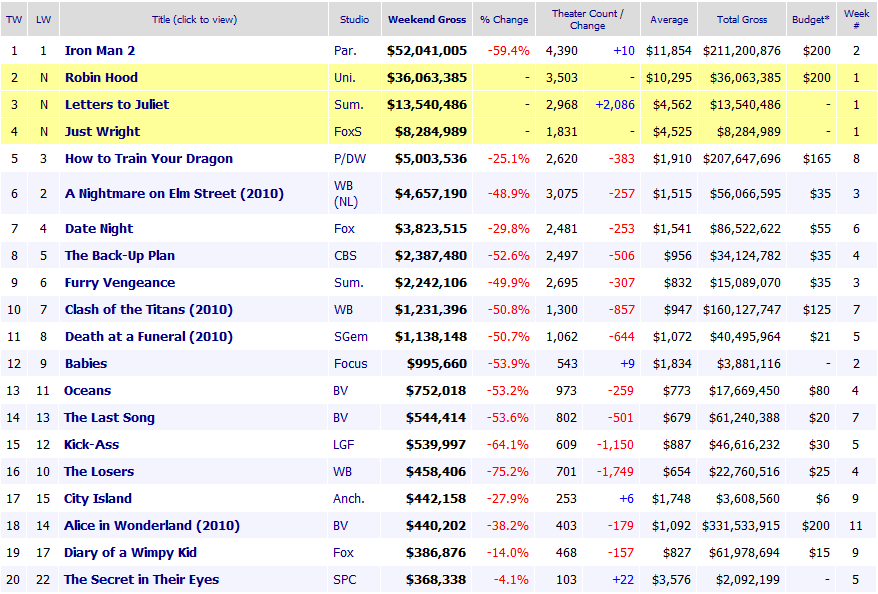Select the -75.2% change value
This screenshot has height=594, width=878.
[x=507, y=471]
